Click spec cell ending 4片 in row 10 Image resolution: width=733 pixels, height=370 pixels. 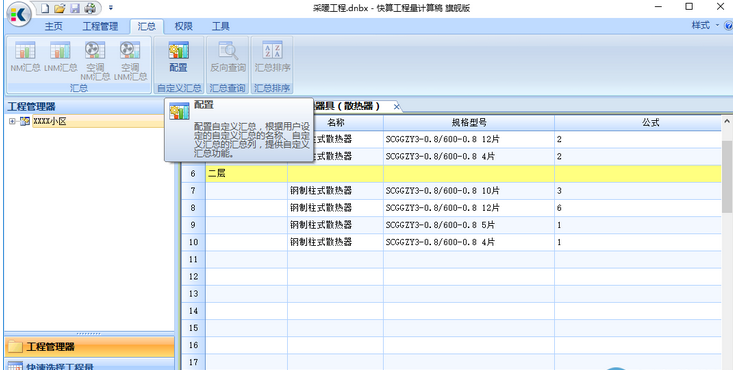(469, 242)
